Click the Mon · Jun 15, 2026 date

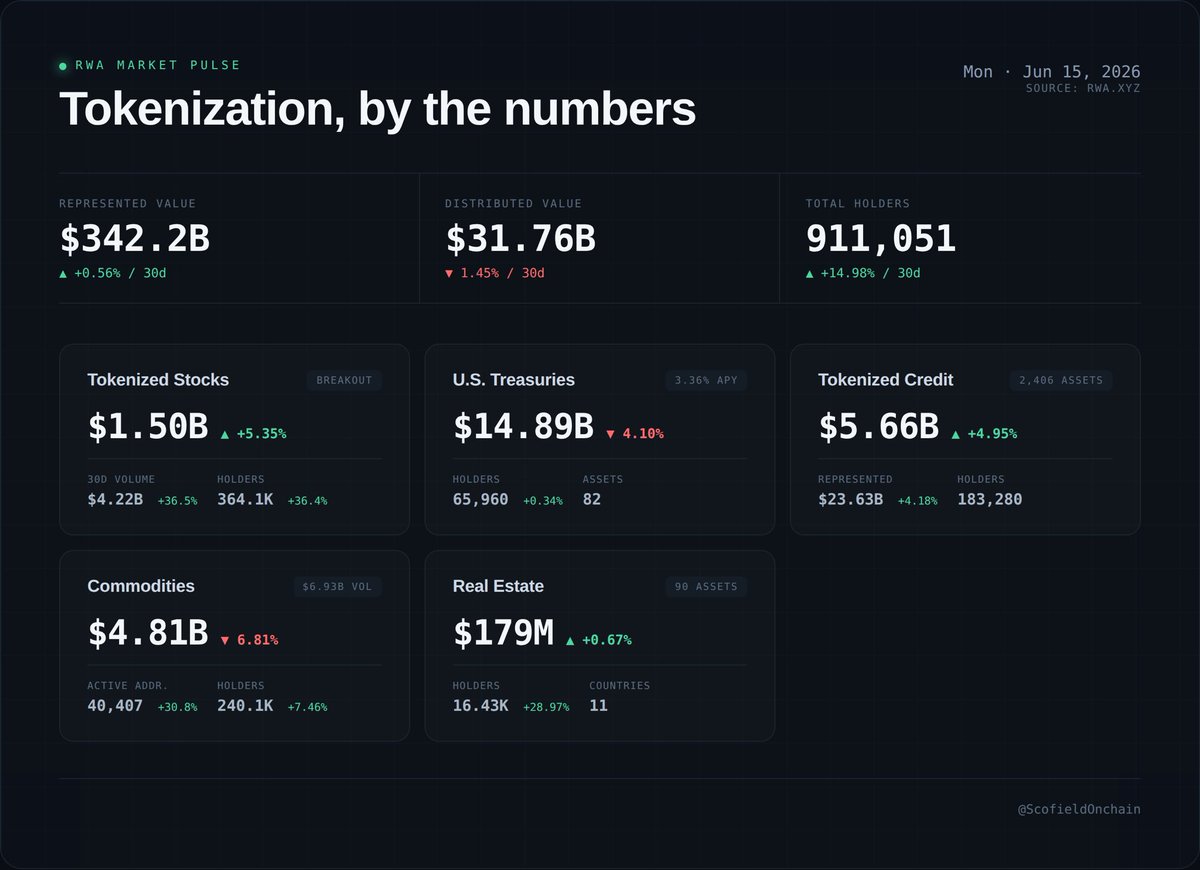click(1052, 72)
